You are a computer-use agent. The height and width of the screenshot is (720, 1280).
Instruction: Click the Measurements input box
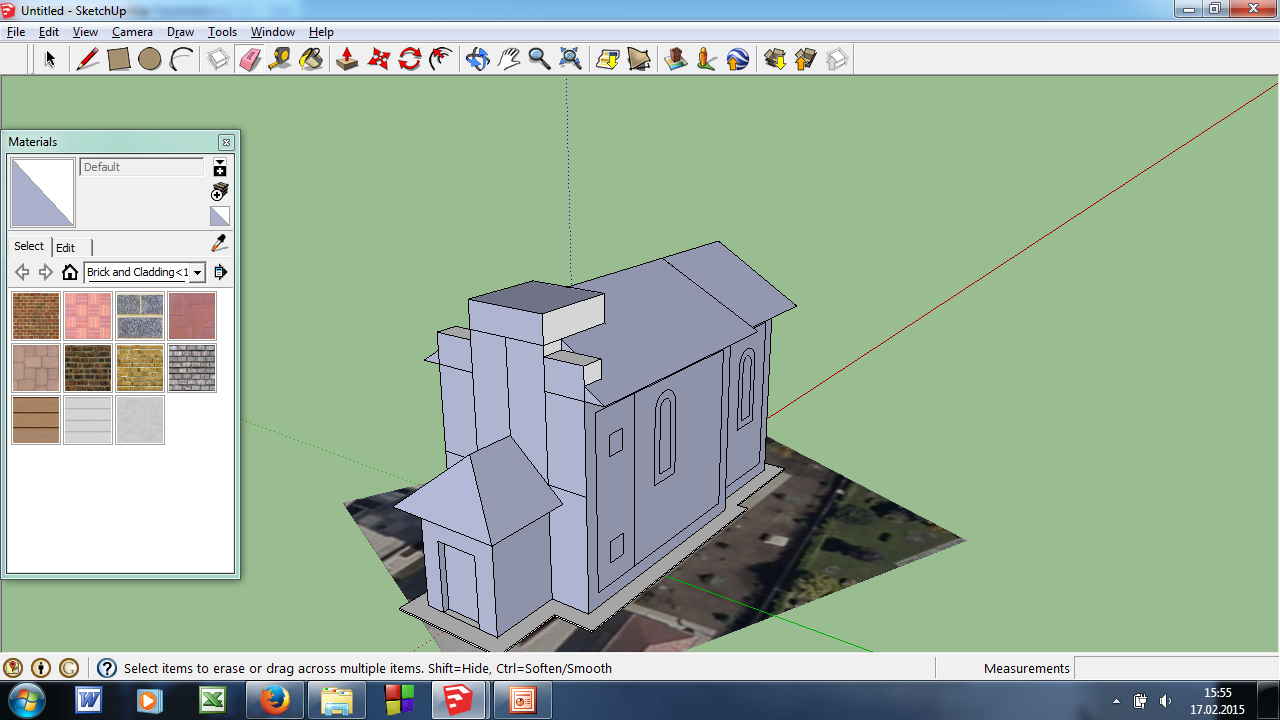1175,668
